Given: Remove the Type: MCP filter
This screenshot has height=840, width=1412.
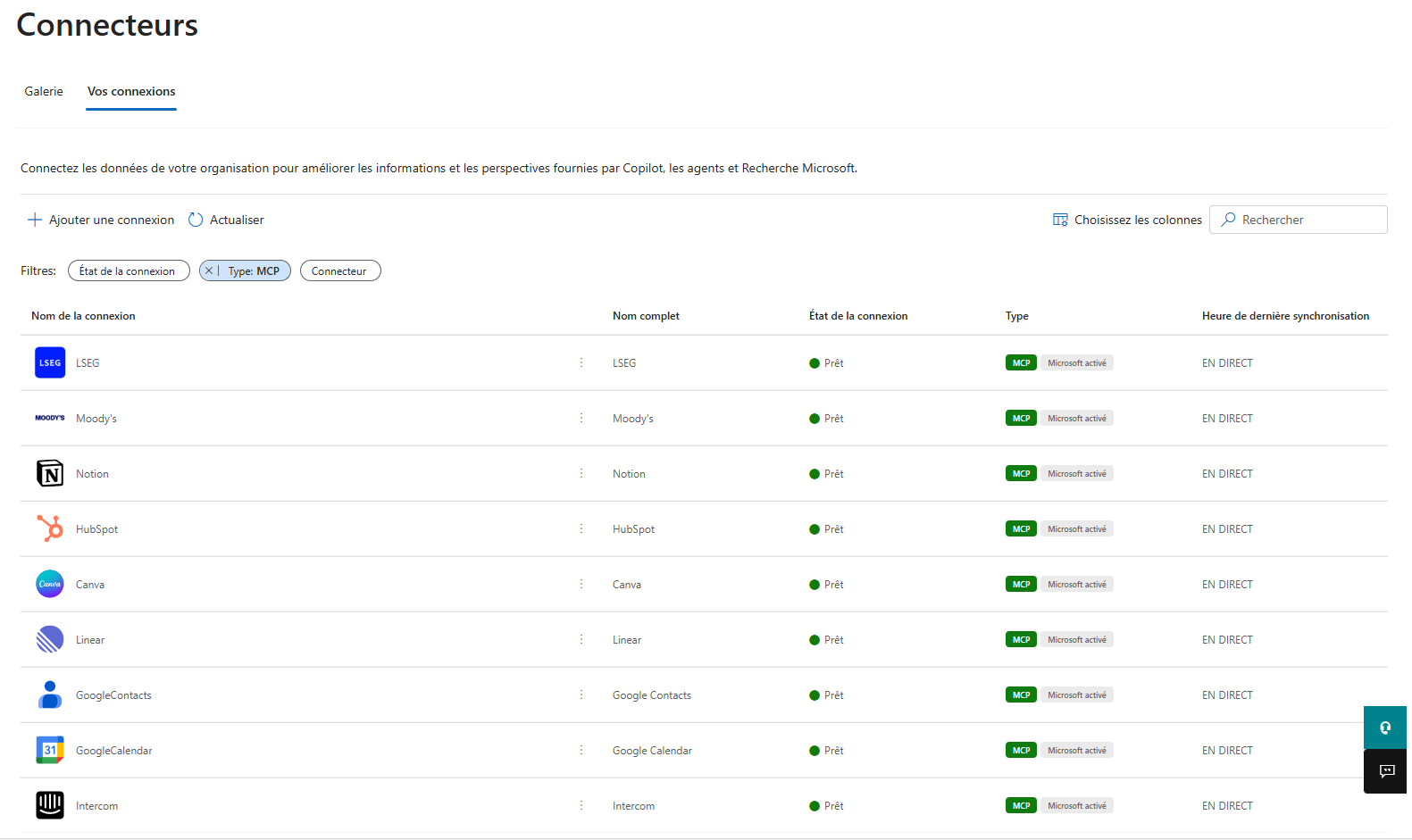Looking at the screenshot, I should [209, 270].
